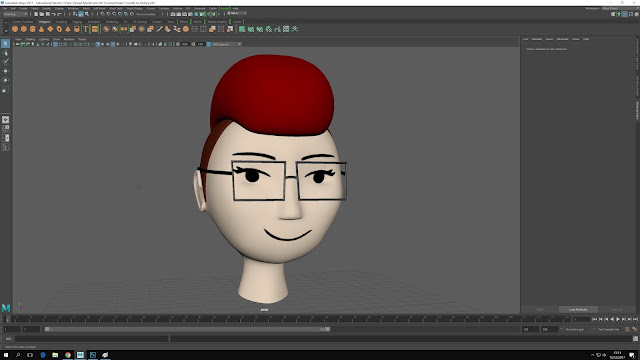Switch to four-view viewport layout
This screenshot has width=640, height=360.
pyautogui.click(x=5, y=129)
